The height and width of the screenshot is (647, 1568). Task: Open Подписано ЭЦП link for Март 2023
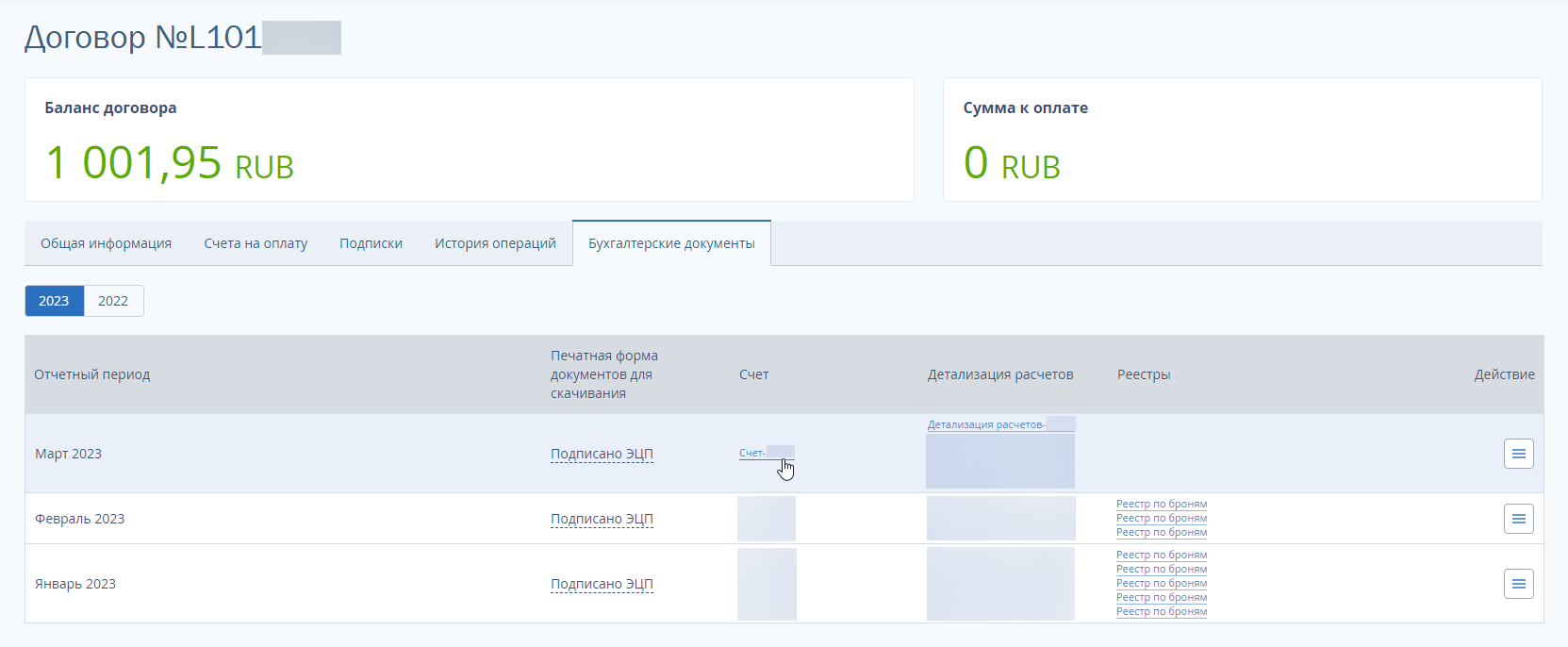click(602, 454)
